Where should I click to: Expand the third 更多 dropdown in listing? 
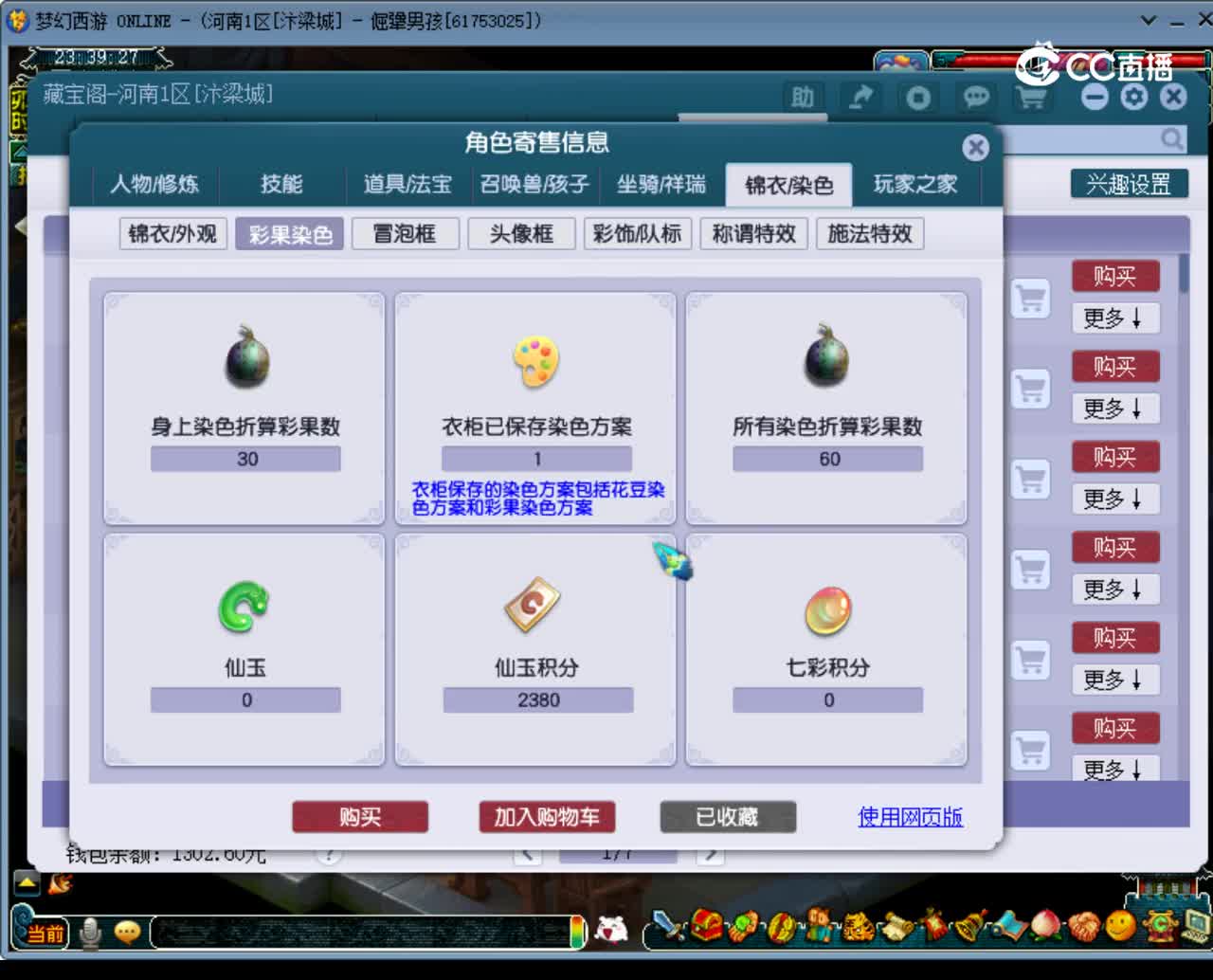click(1114, 499)
